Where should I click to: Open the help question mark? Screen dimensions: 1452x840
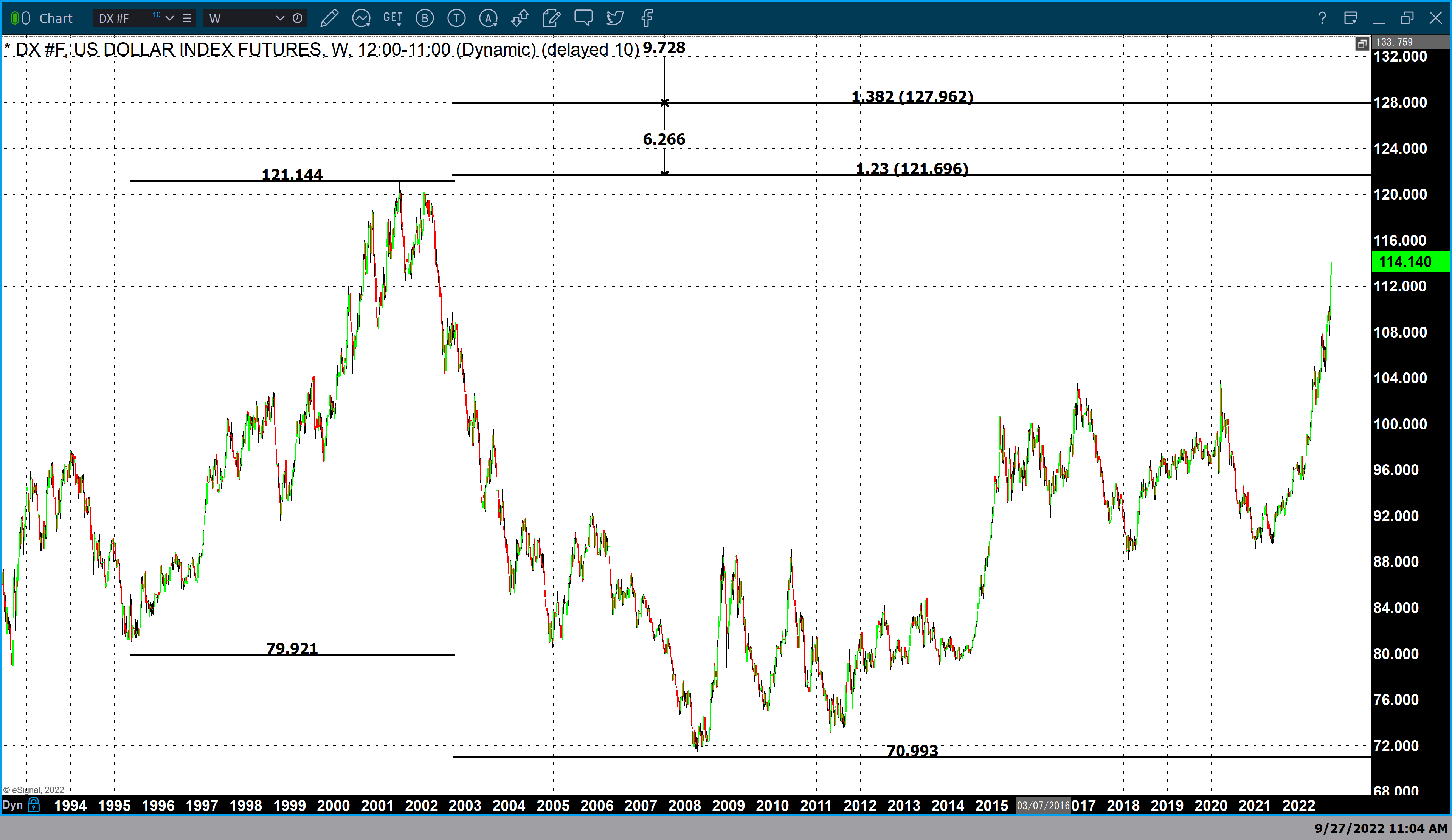(1322, 19)
